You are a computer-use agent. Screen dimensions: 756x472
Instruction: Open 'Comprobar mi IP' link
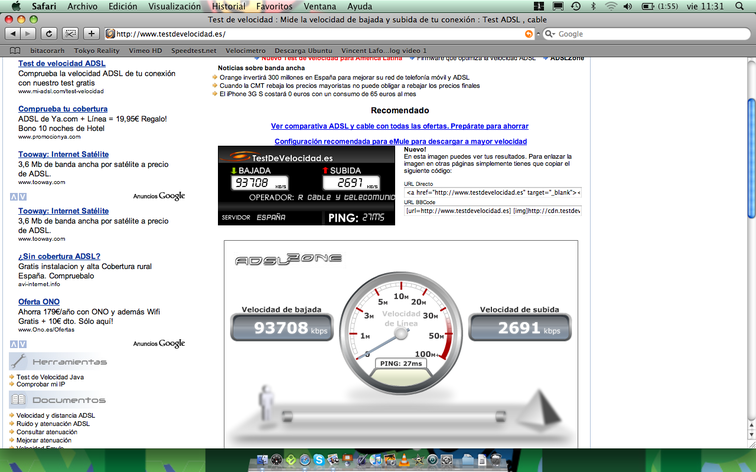coord(40,385)
